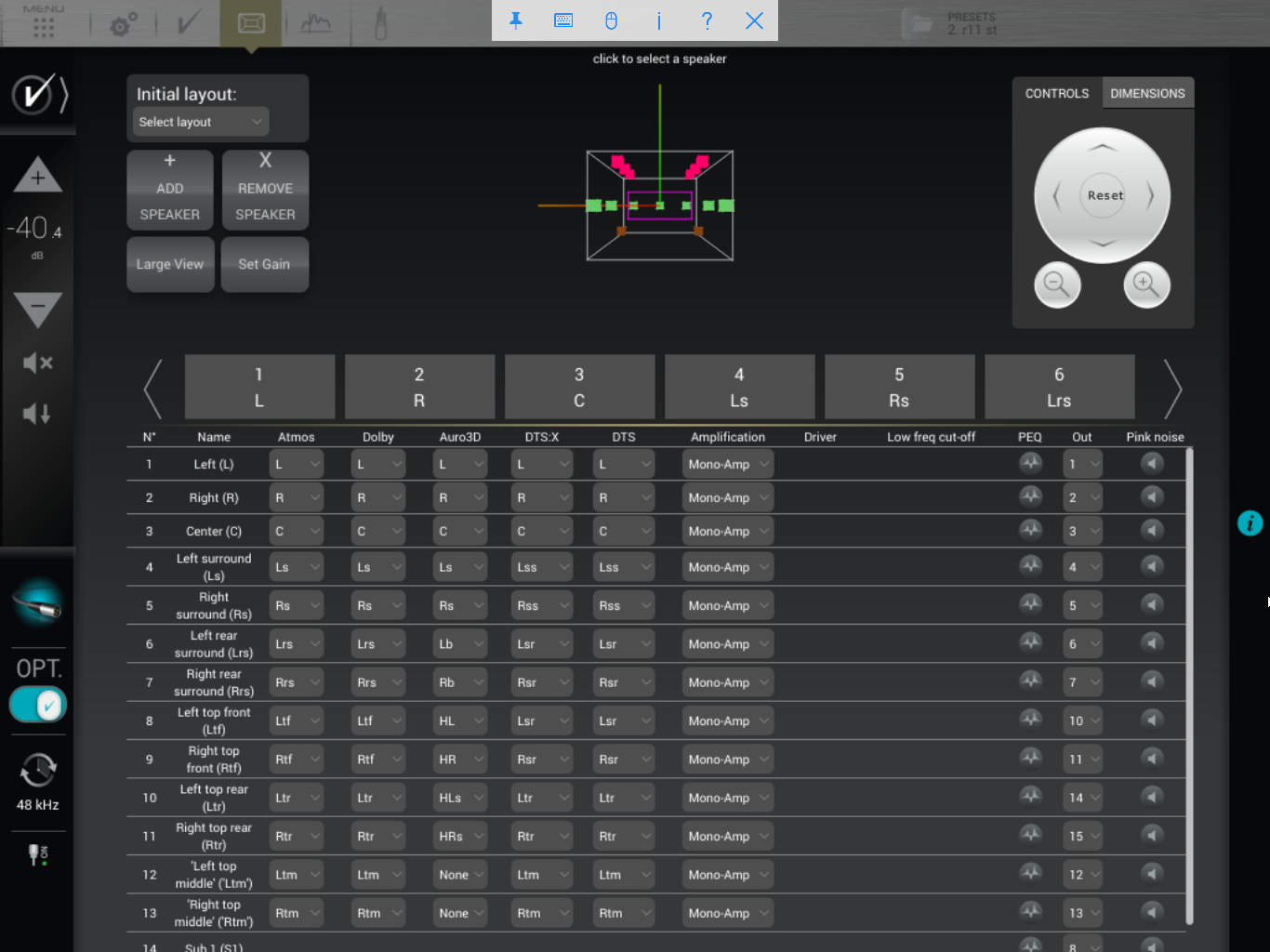
Task: Click the Set Gain button
Action: pyautogui.click(x=264, y=264)
